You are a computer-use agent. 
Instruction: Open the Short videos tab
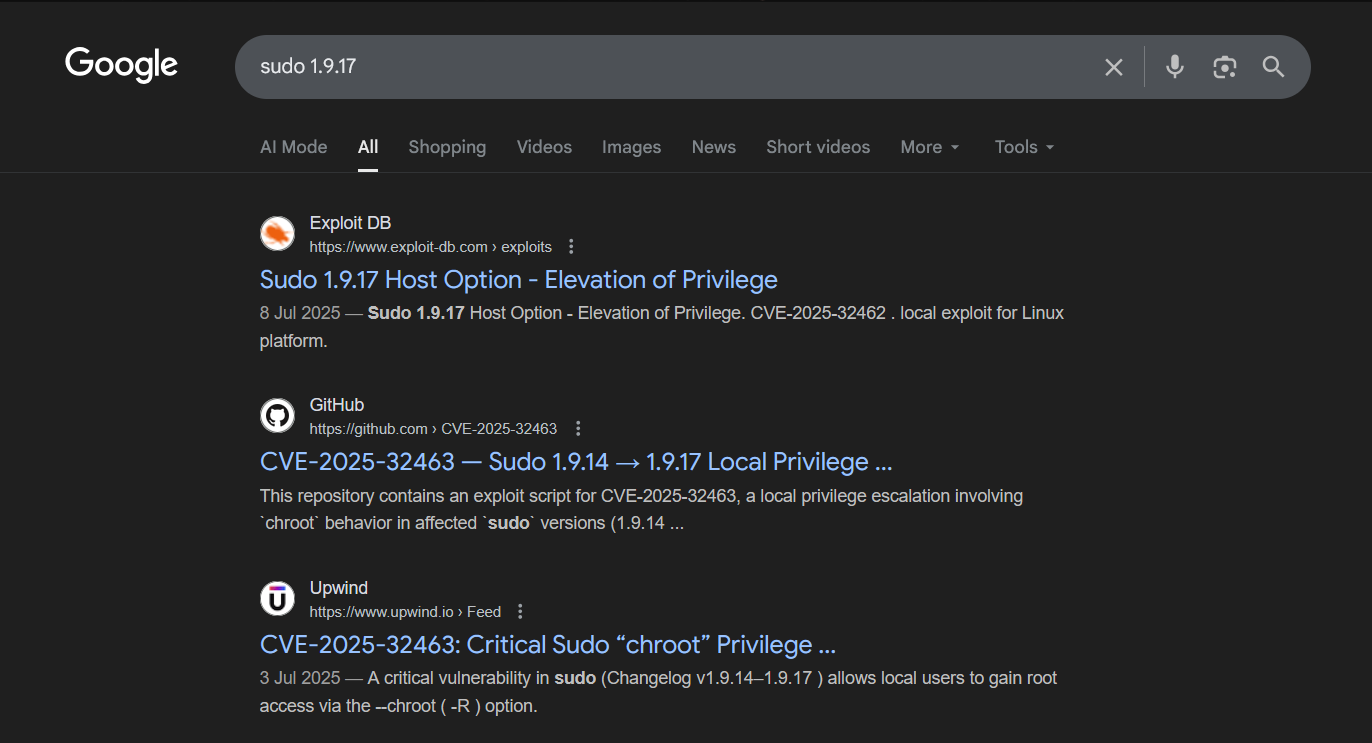pyautogui.click(x=818, y=147)
